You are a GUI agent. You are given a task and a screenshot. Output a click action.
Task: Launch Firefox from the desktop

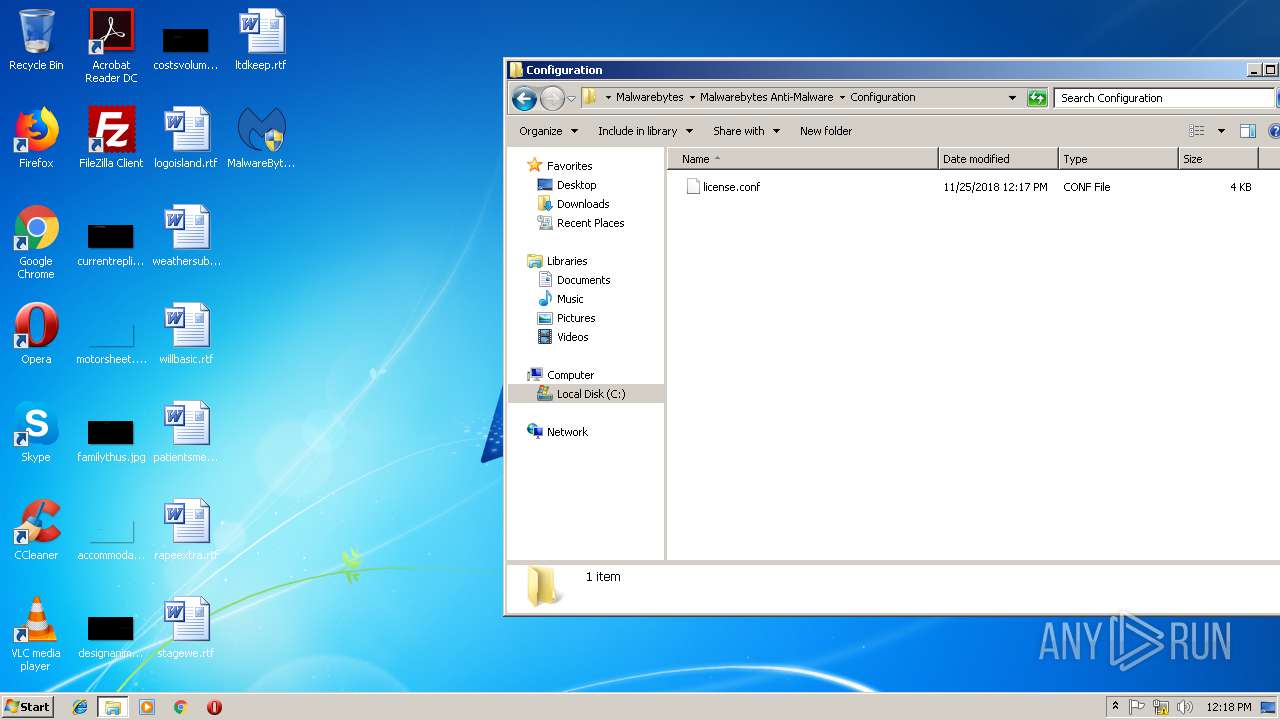tap(36, 139)
